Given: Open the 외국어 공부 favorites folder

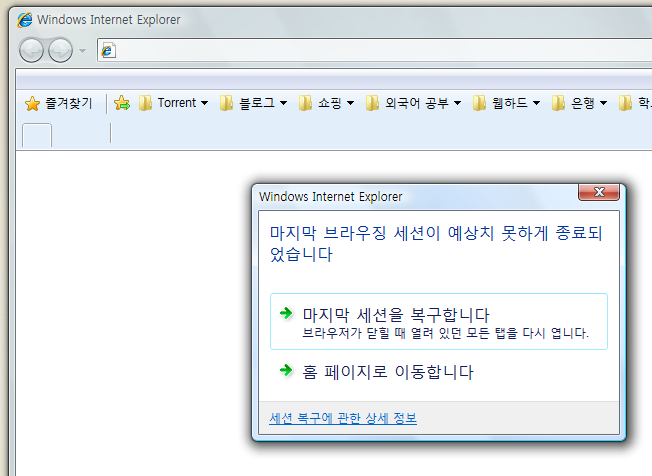Looking at the screenshot, I should click(x=413, y=103).
